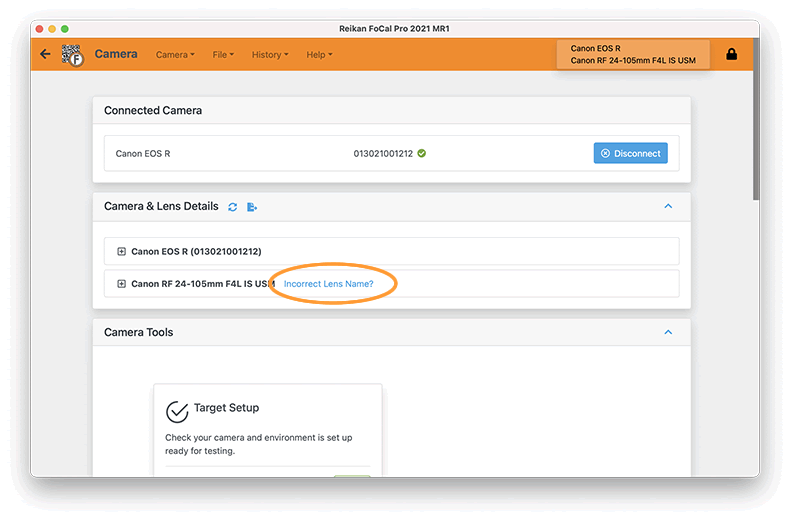This screenshot has height=520, width=790.
Task: Refresh Camera & Lens Details
Action: pyautogui.click(x=232, y=207)
